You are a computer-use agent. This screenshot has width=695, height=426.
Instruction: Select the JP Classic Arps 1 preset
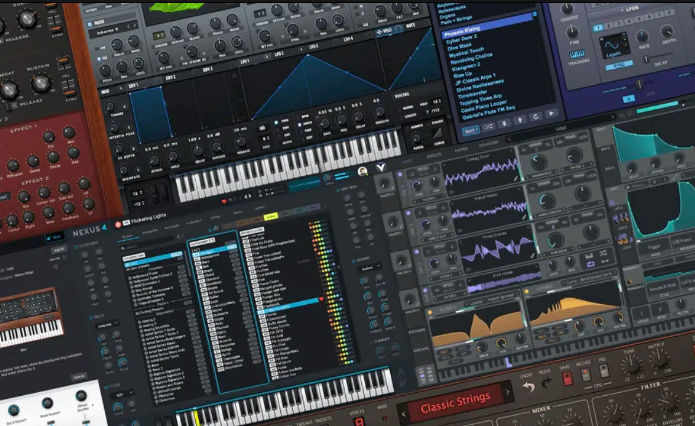(477, 79)
